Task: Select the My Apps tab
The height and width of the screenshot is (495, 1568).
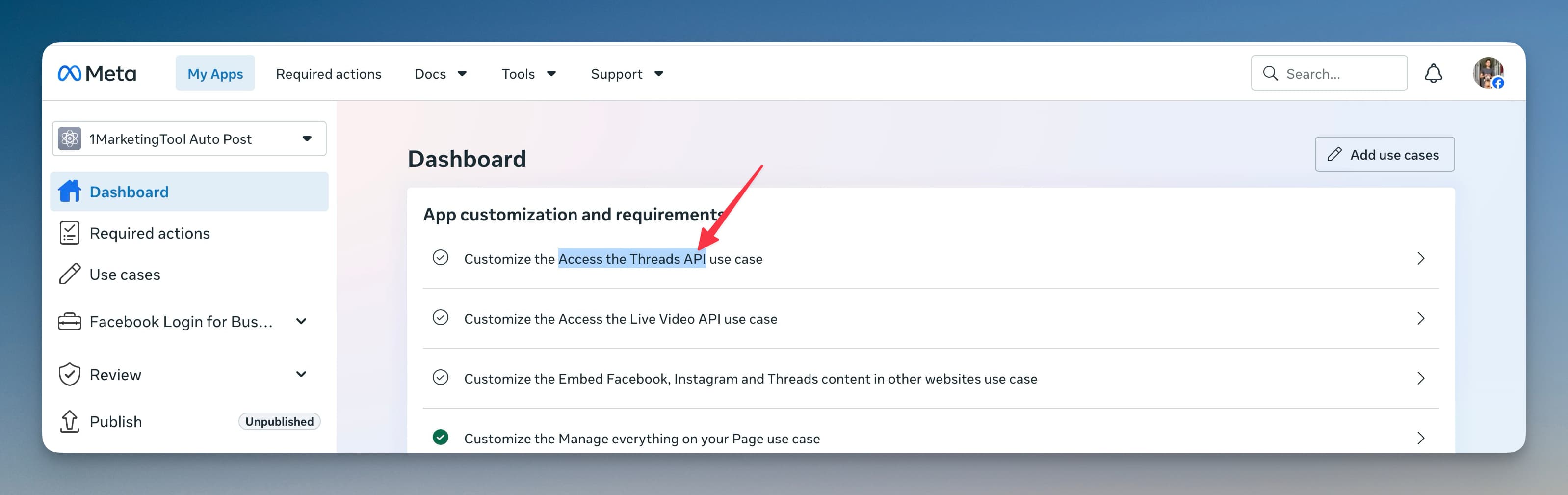Action: pyautogui.click(x=215, y=74)
